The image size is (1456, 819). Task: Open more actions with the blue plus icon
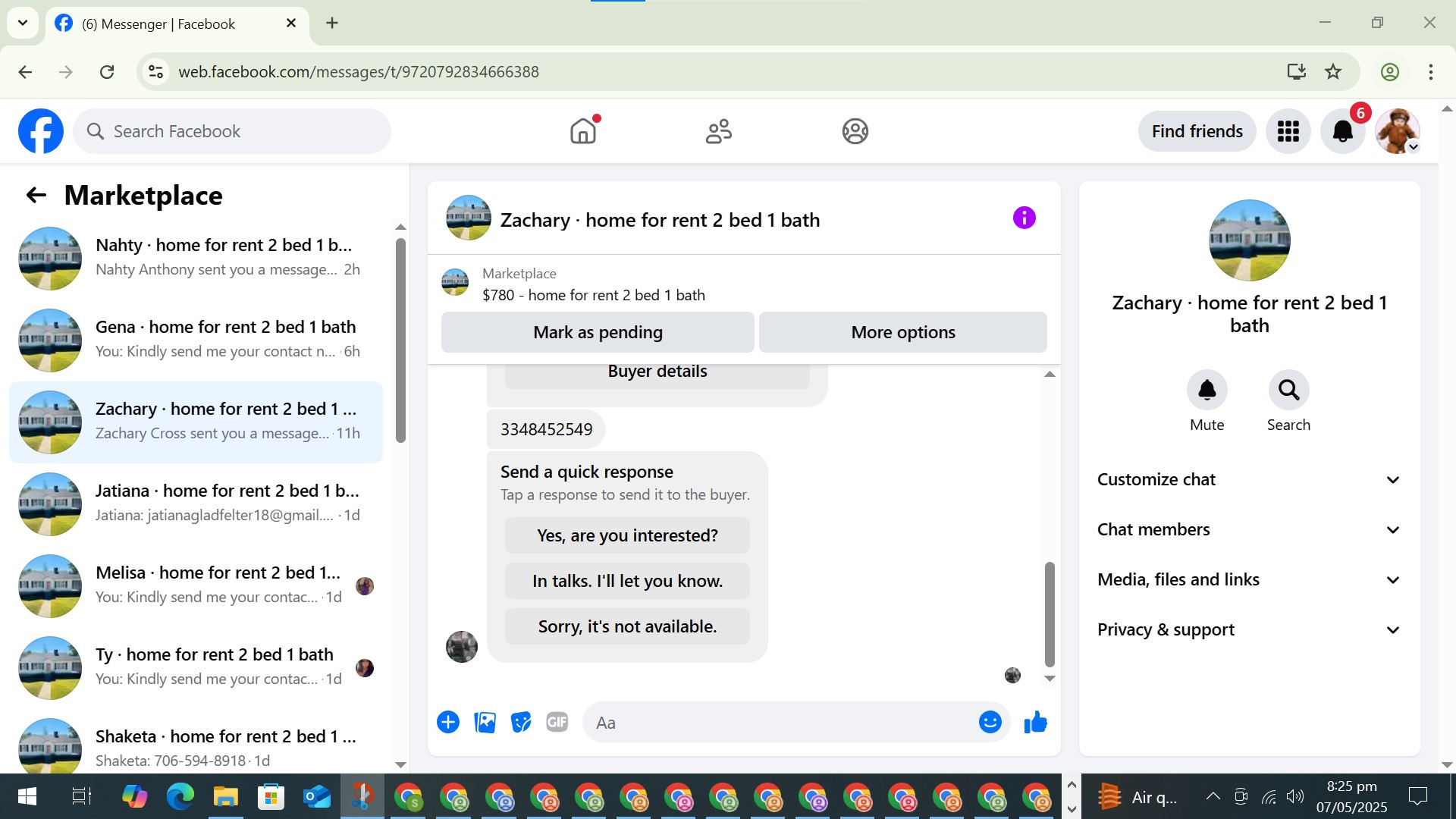(448, 723)
